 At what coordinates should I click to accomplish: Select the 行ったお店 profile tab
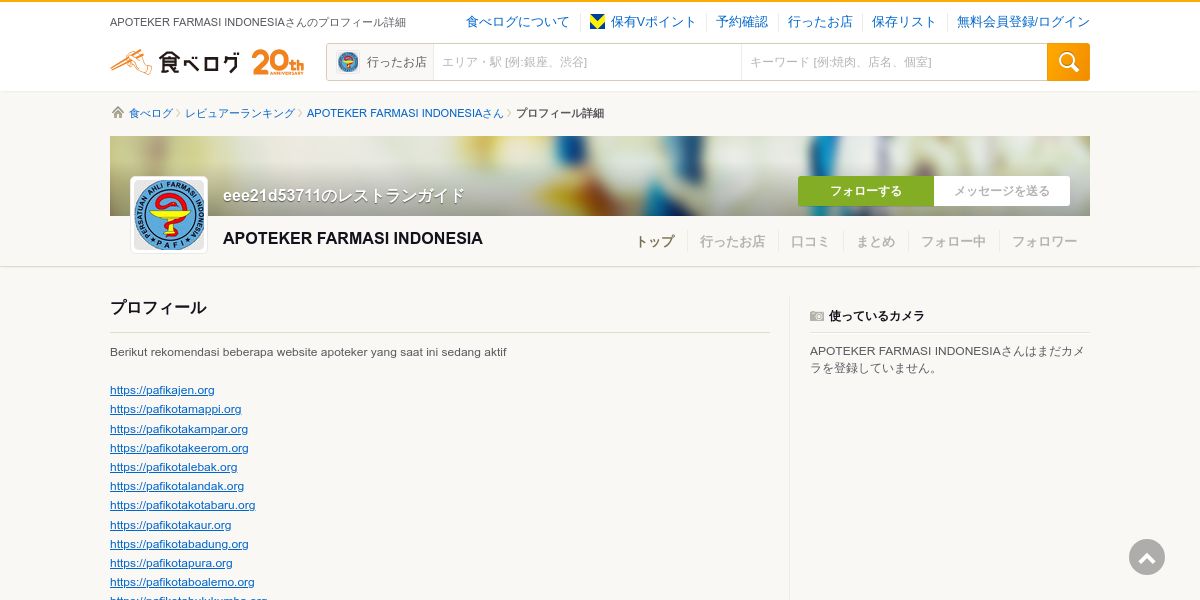tap(732, 241)
